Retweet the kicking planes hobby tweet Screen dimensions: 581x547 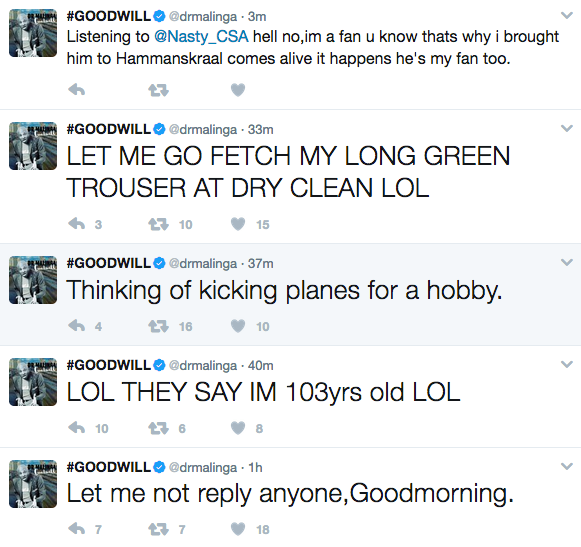[159, 326]
